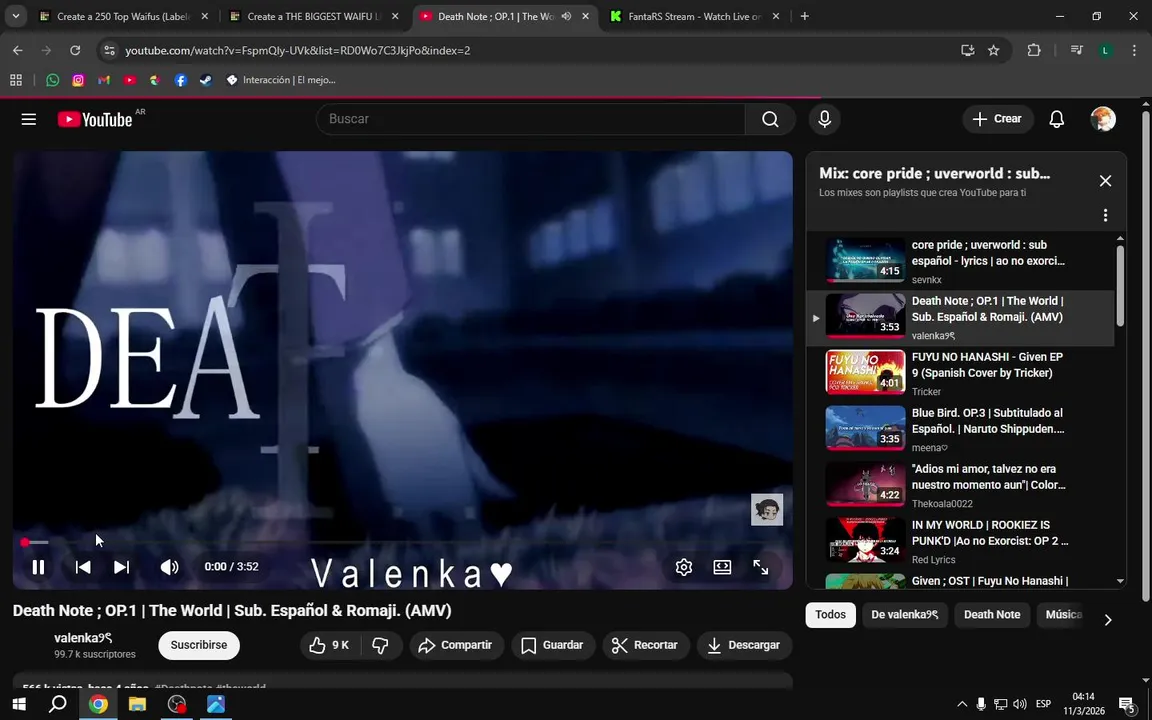
Task: Skip to the next video in the mix
Action: click(x=121, y=566)
